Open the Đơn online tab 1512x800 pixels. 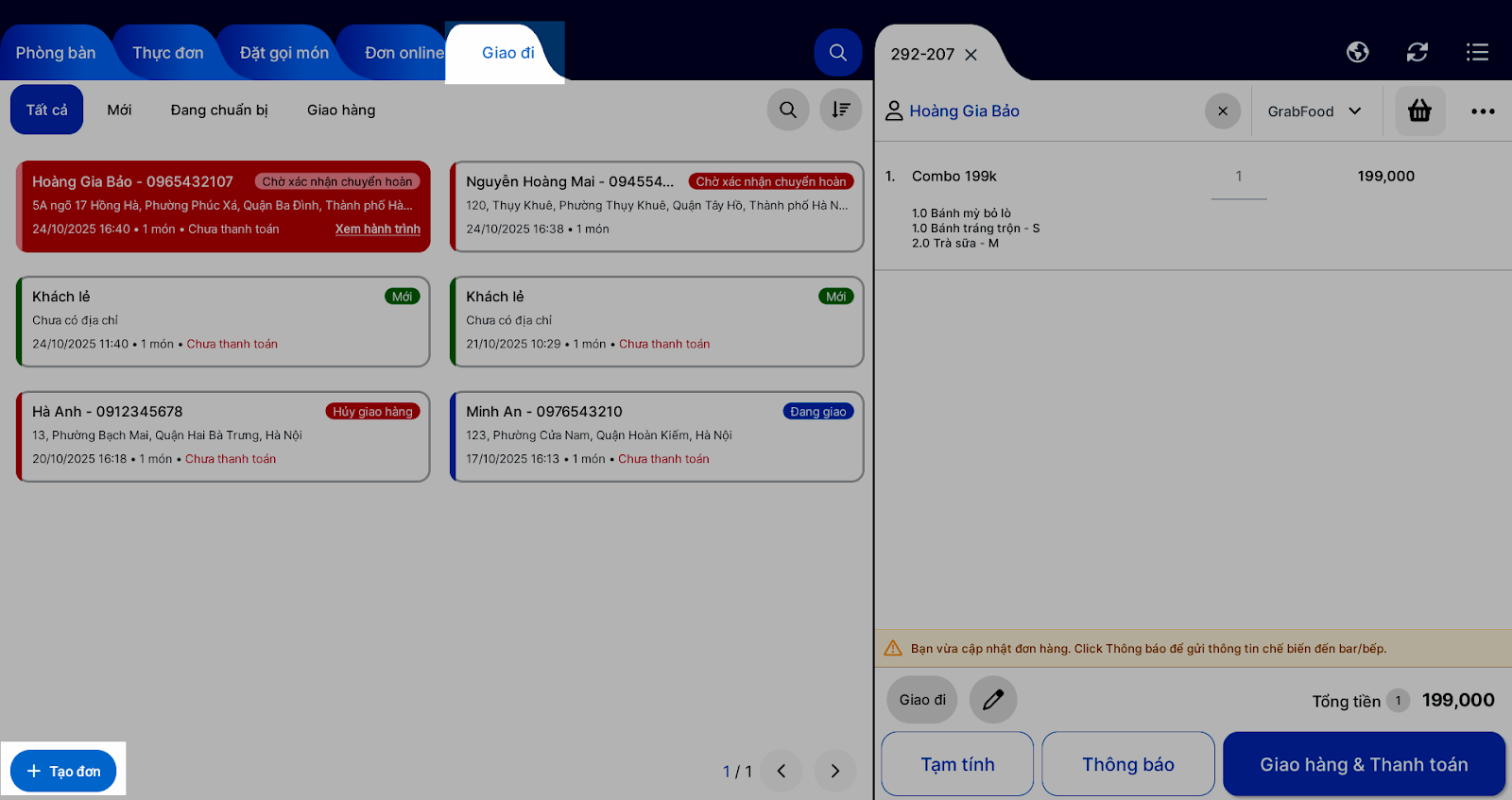tap(404, 53)
